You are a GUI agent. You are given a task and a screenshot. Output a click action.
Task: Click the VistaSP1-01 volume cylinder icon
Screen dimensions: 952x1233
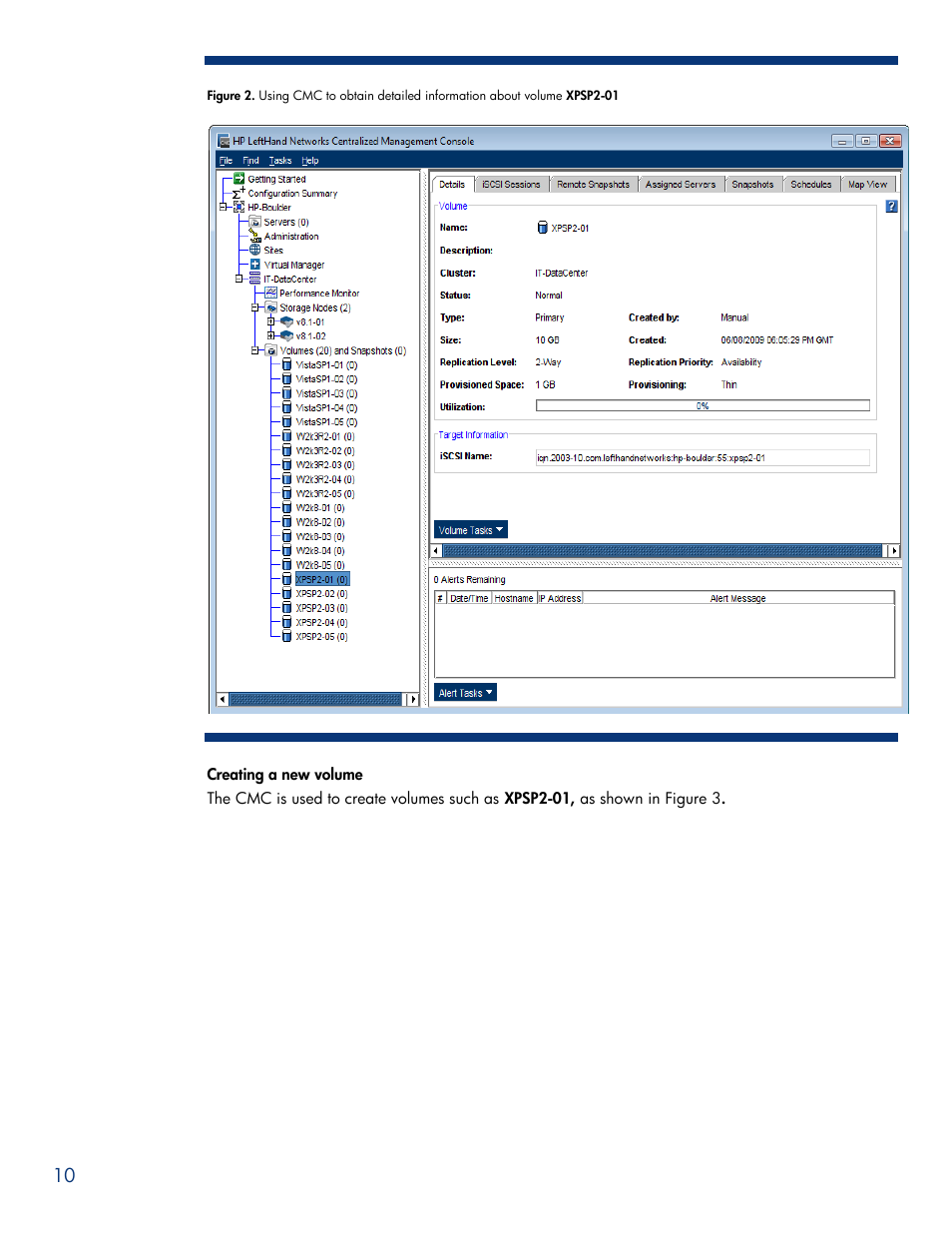pyautogui.click(x=287, y=364)
